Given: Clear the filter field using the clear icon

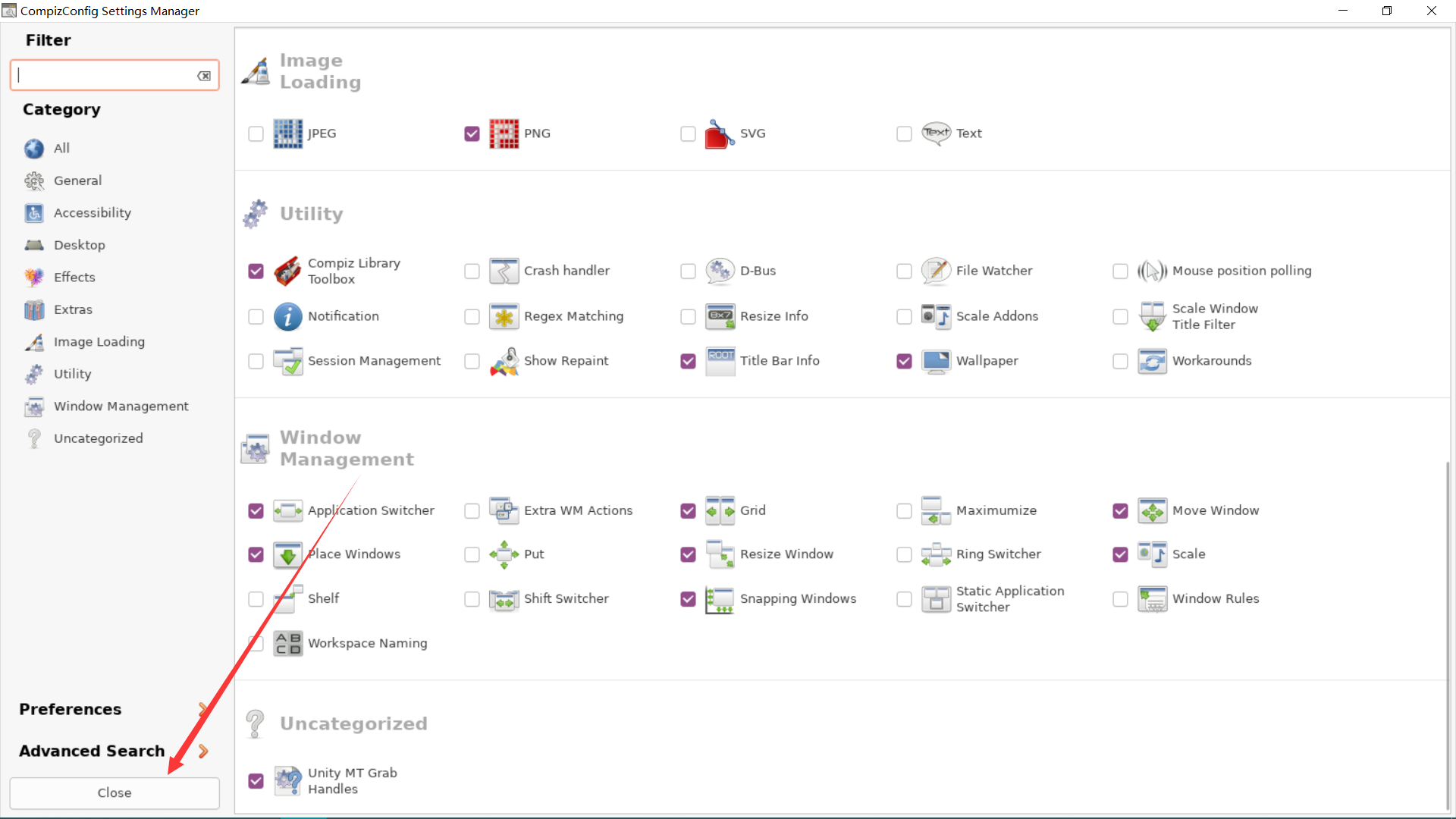Looking at the screenshot, I should point(203,75).
